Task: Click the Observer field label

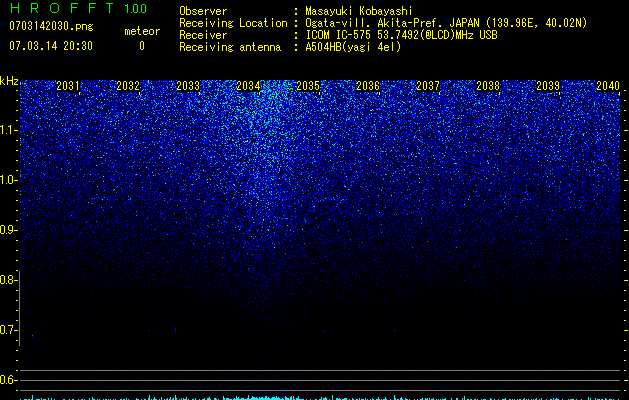Action: click(203, 11)
